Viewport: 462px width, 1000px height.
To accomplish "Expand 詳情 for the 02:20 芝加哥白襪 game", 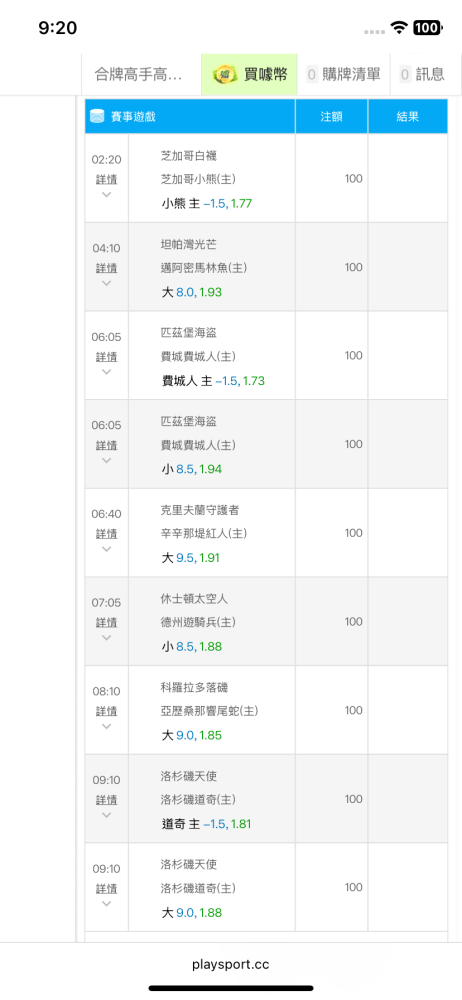I will pyautogui.click(x=107, y=180).
